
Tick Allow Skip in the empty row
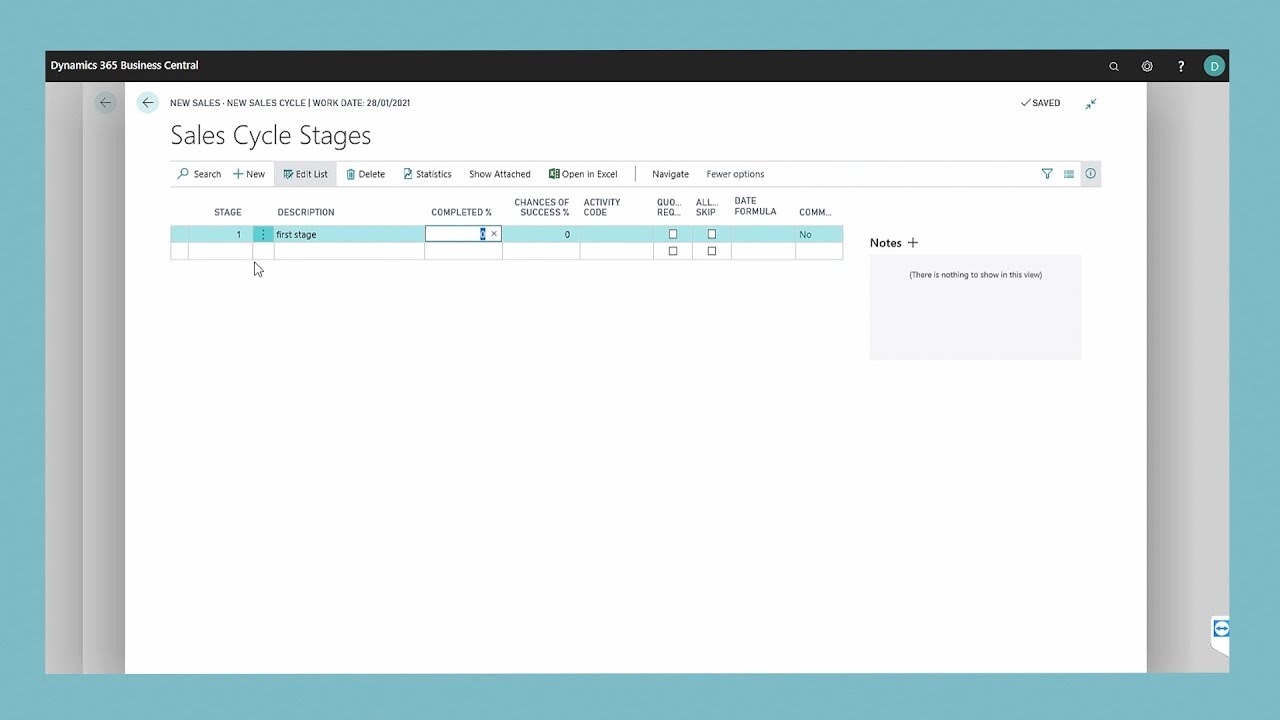[712, 251]
